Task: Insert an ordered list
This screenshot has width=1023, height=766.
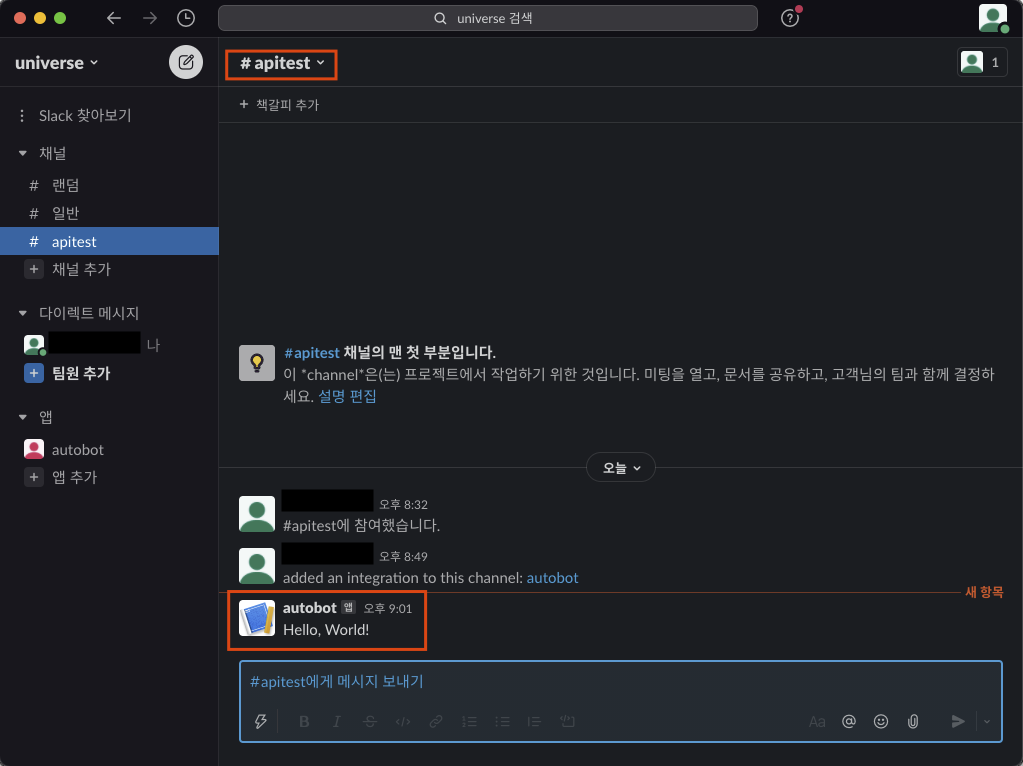Action: [x=469, y=721]
